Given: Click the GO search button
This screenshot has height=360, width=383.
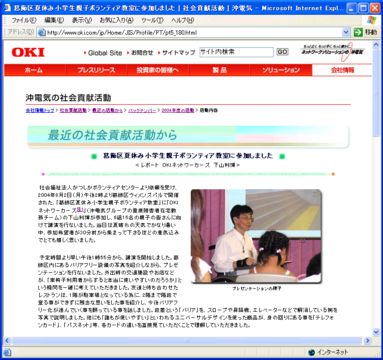Looking at the screenshot, I should (282, 52).
